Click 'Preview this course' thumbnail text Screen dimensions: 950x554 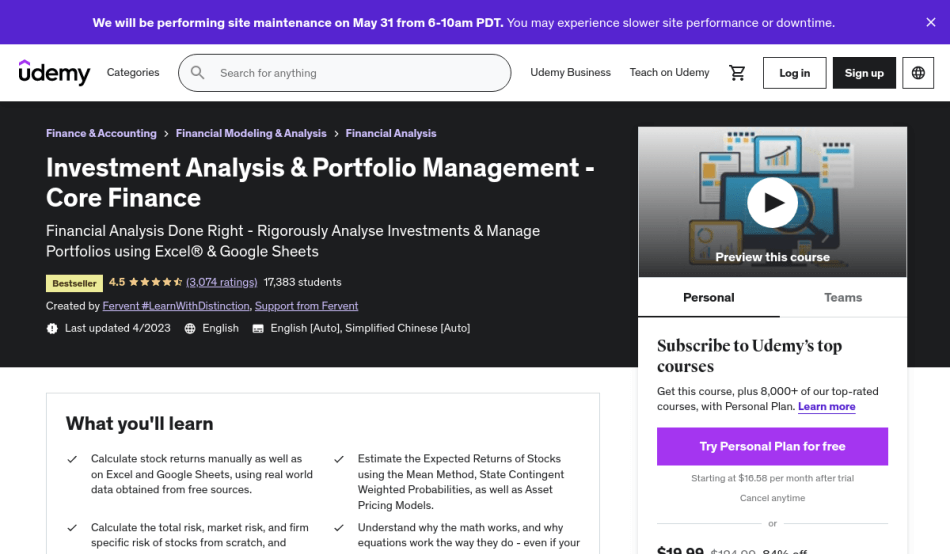[772, 257]
